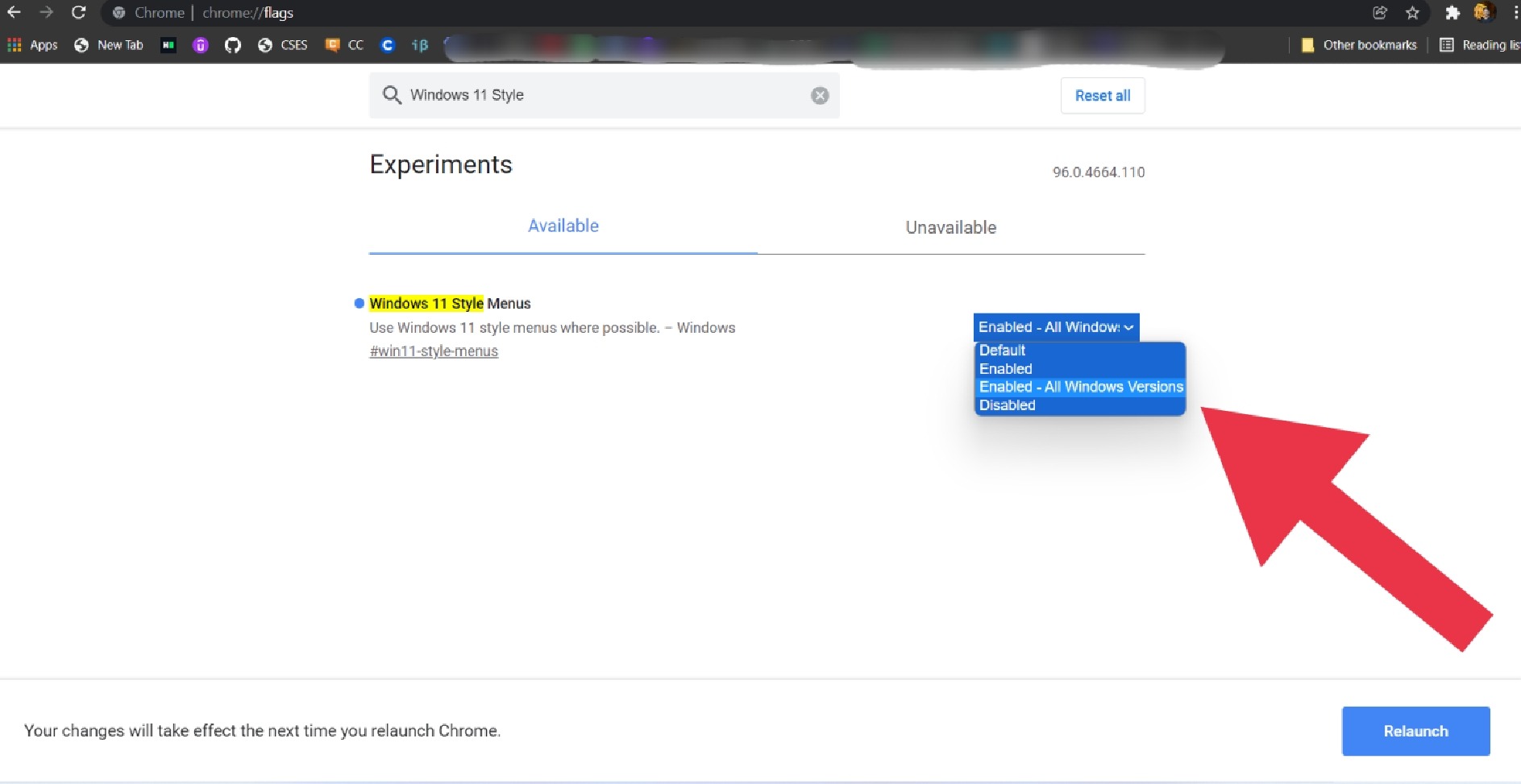Open the Reading list
Image resolution: width=1521 pixels, height=784 pixels.
1480,45
